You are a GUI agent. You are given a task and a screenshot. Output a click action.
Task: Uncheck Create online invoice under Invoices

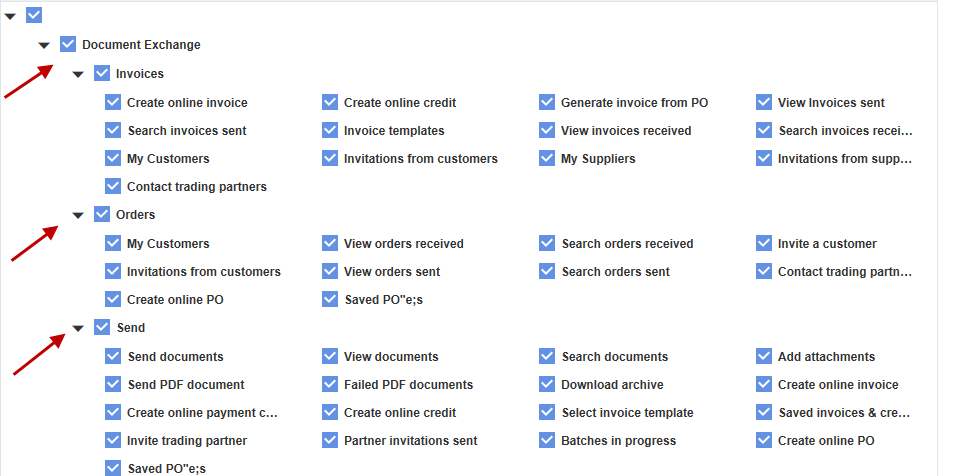[x=113, y=102]
